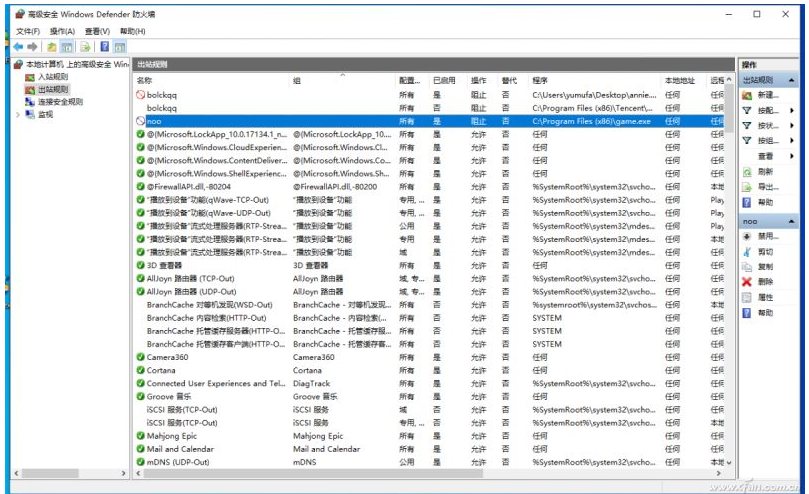This screenshot has height=494, width=809.
Task: Click 禁用... disable rule action
Action: click(x=768, y=236)
